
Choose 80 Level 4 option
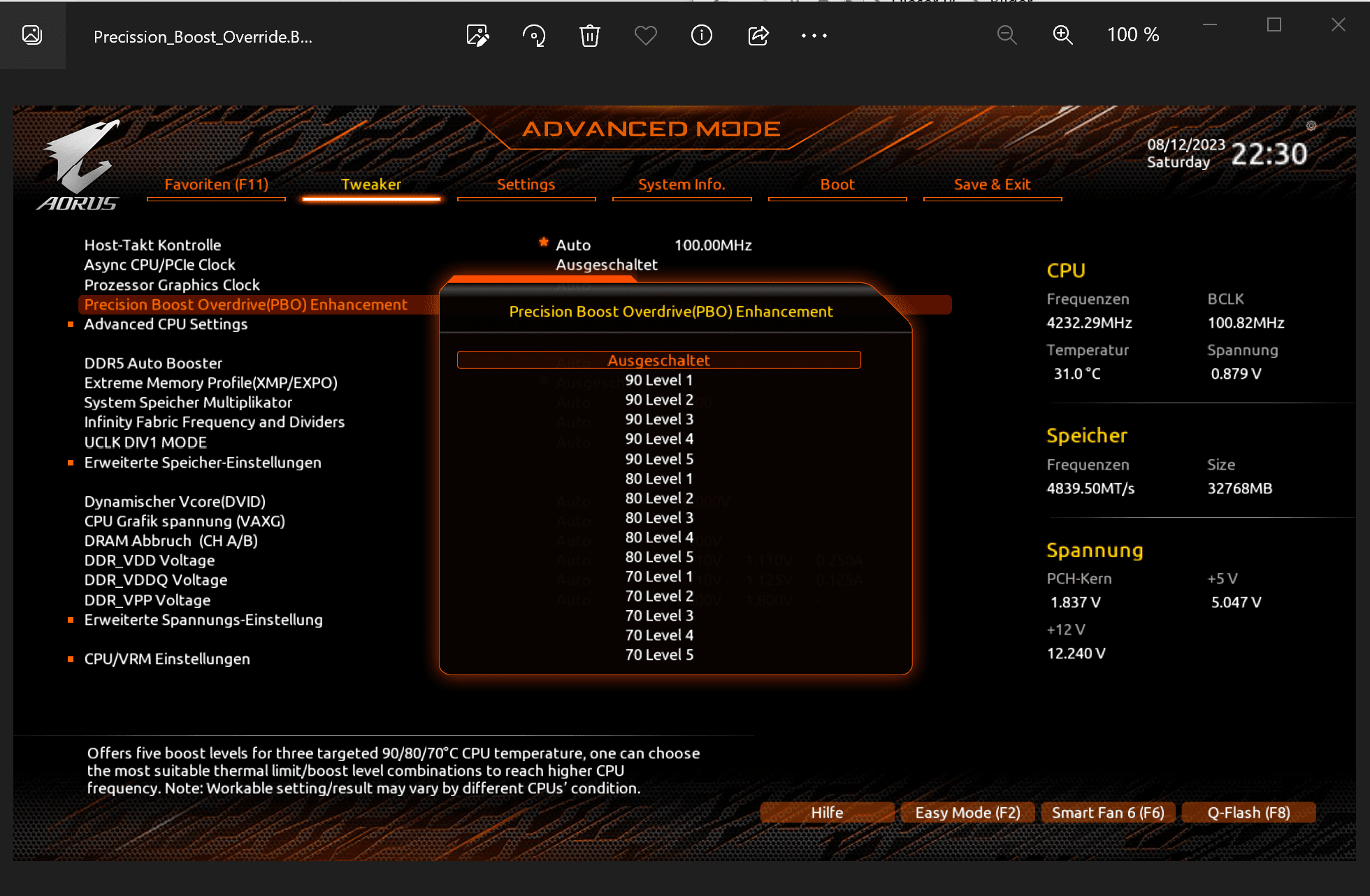(x=659, y=537)
